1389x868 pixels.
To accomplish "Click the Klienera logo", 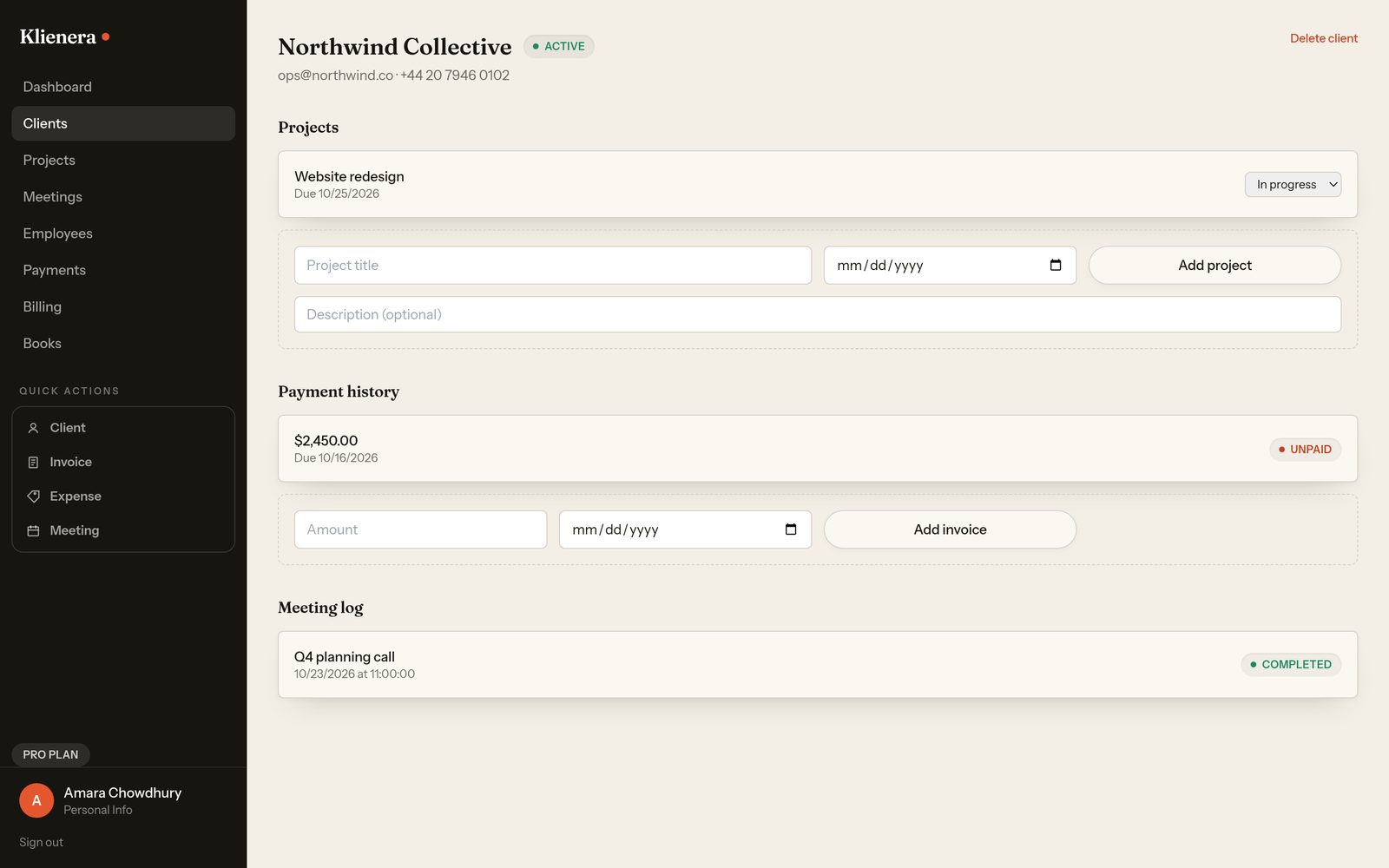I will tap(64, 36).
